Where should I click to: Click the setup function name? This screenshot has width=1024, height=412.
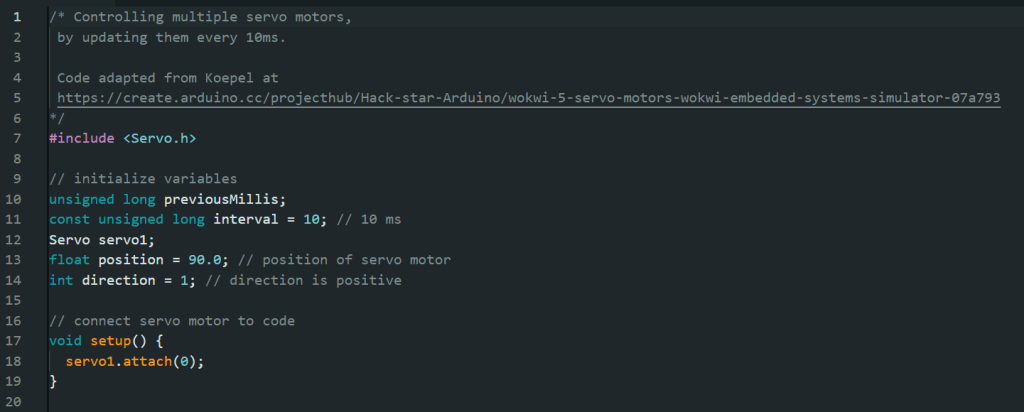point(125,341)
